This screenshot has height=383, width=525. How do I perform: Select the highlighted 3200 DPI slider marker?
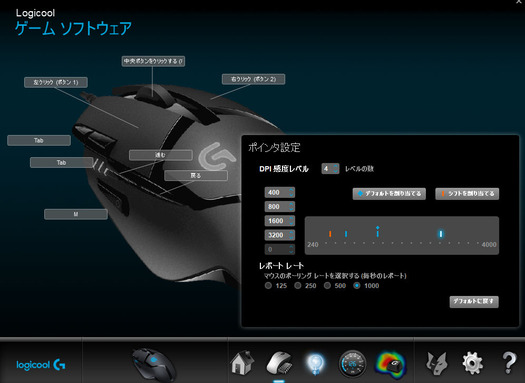point(441,234)
